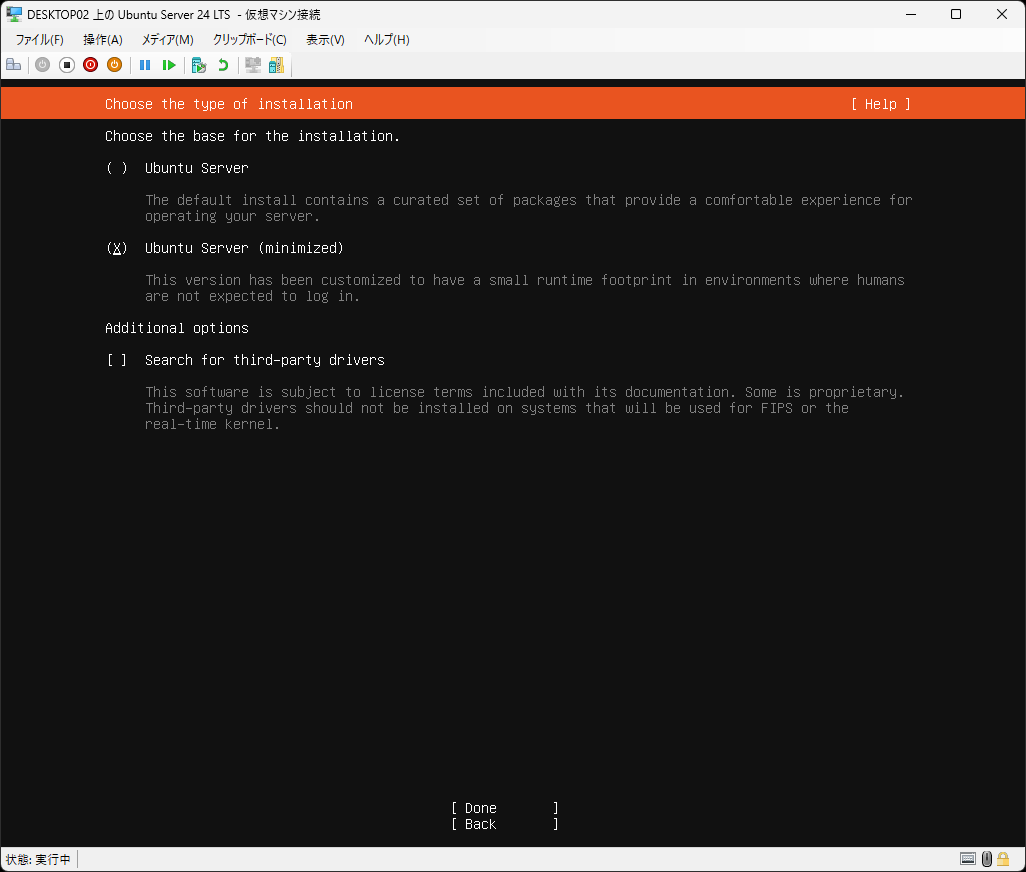Open the ヘルプ(H) menu
The width and height of the screenshot is (1026, 872).
[387, 40]
